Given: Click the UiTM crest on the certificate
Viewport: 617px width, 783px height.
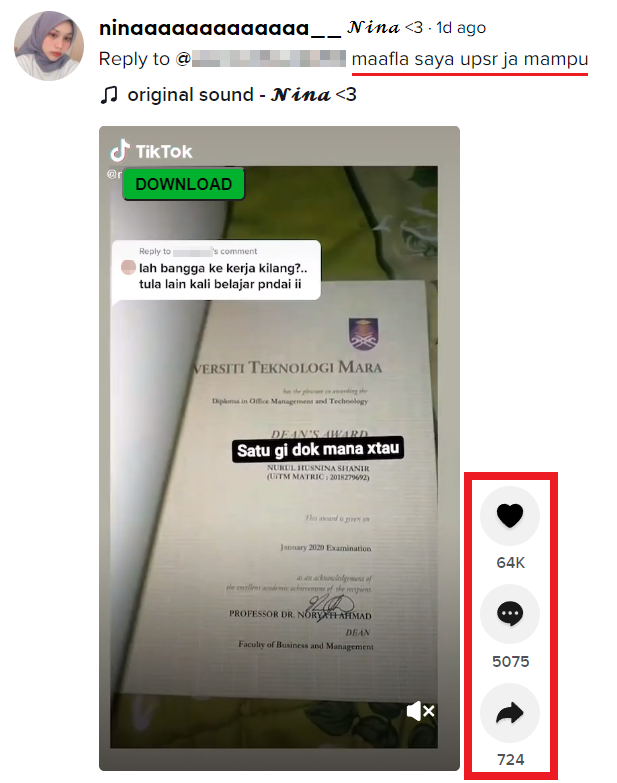Looking at the screenshot, I should (363, 334).
